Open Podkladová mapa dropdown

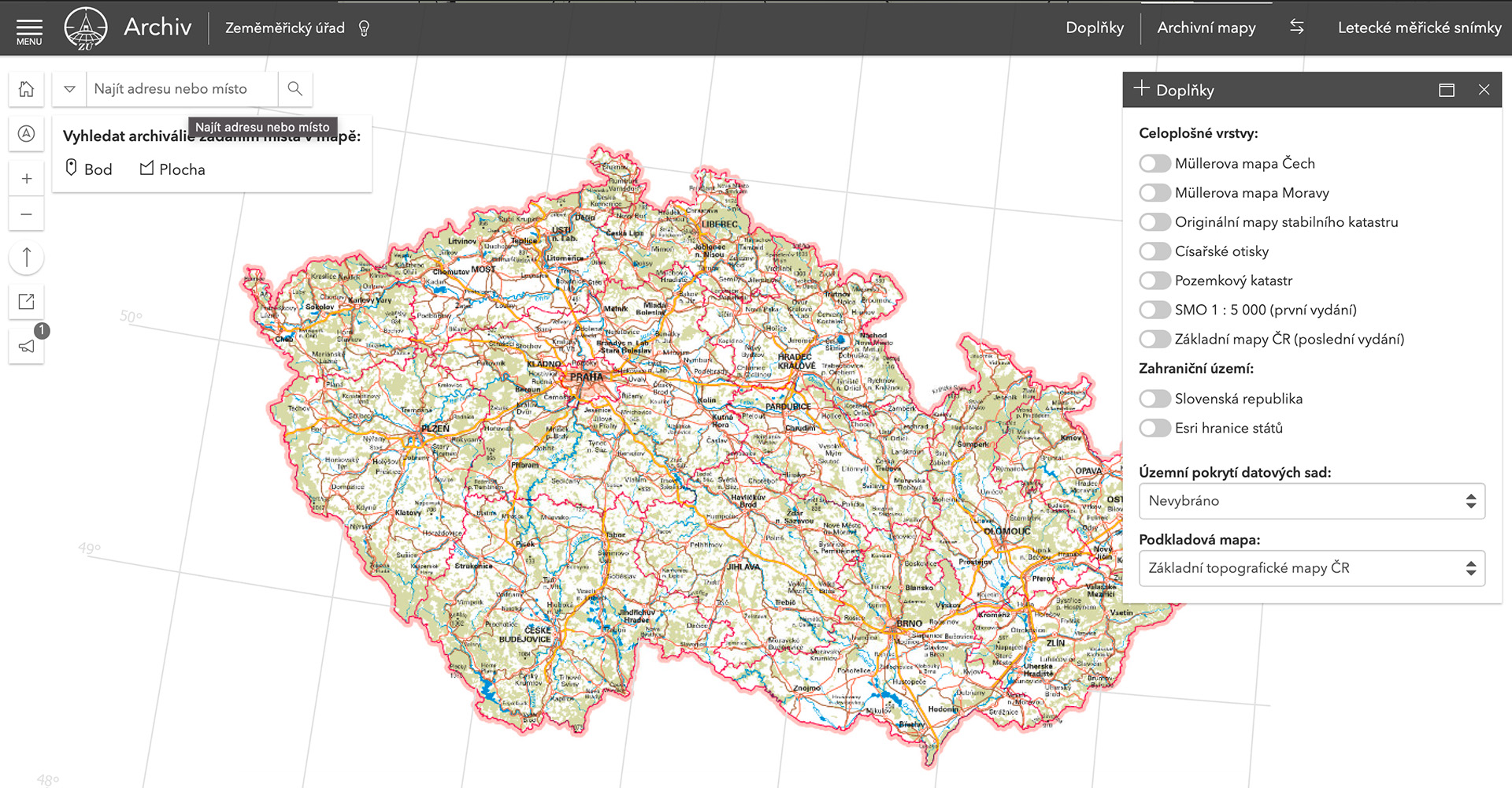pos(1312,568)
